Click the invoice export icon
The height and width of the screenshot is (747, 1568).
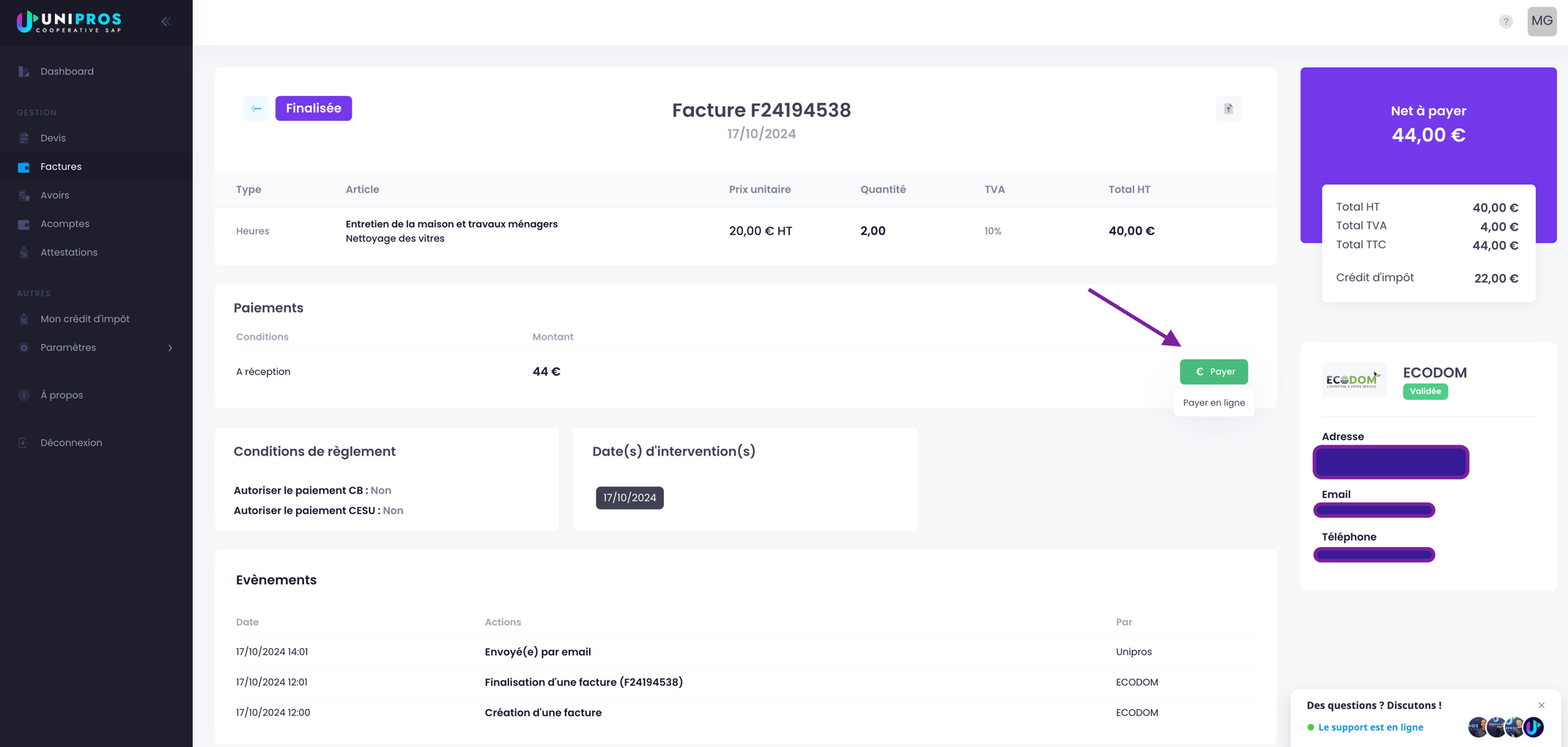[1228, 109]
